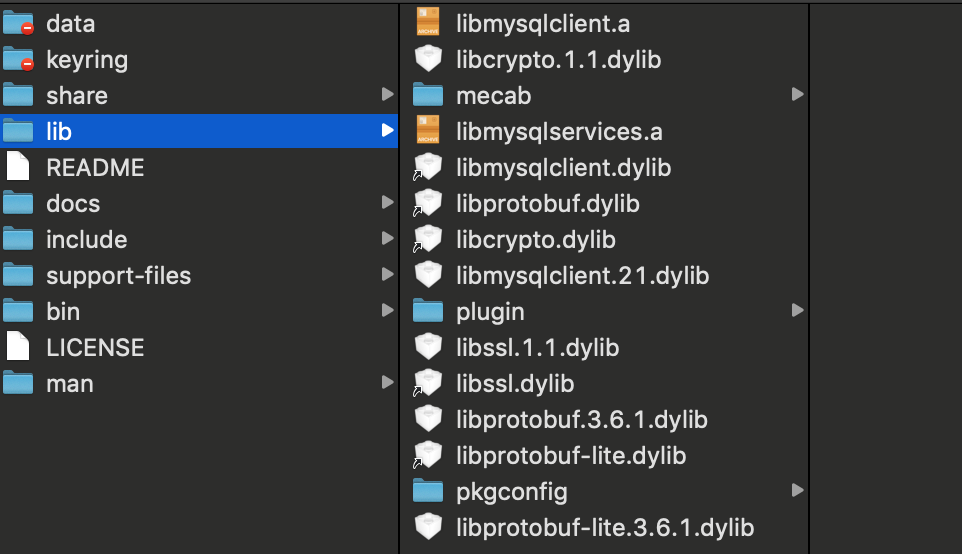
Task: Expand the pkgconfig folder arrow
Action: (x=797, y=490)
